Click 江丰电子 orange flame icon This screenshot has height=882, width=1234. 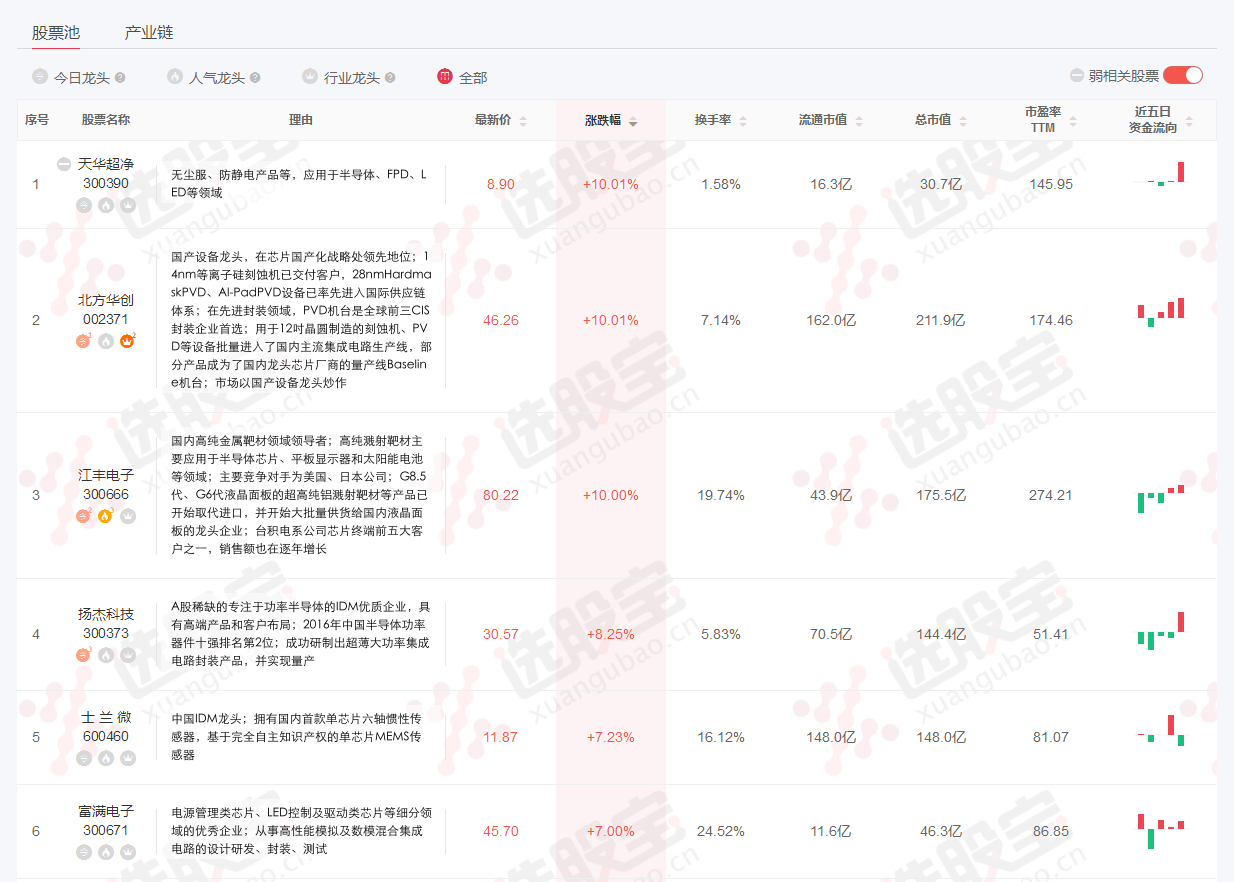(x=106, y=516)
